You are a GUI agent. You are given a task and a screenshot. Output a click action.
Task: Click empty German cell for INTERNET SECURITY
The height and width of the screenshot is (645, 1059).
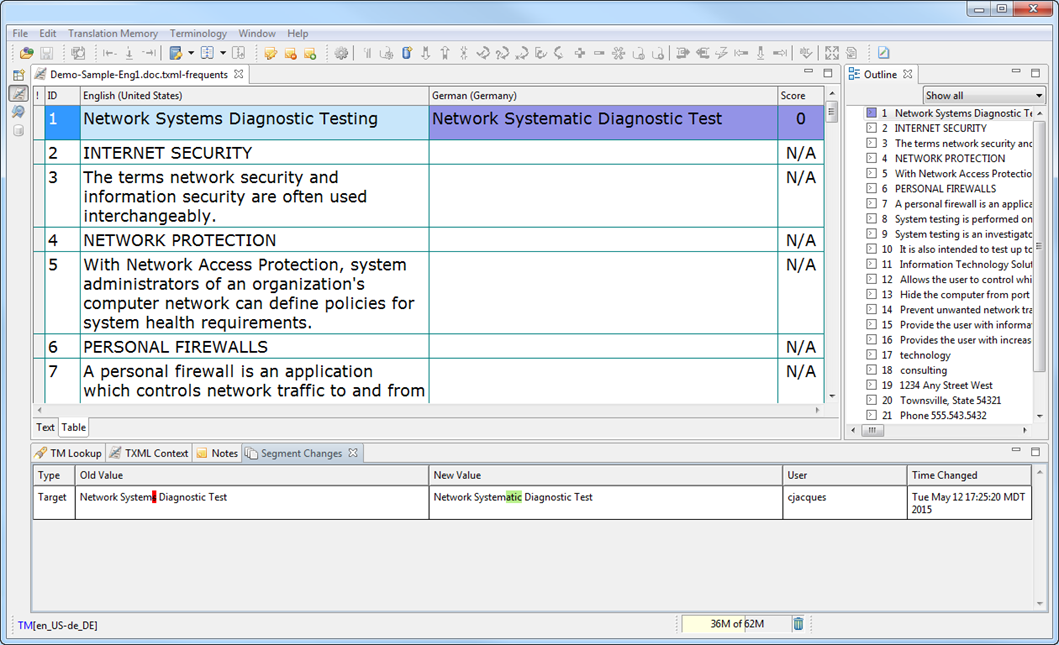click(603, 152)
